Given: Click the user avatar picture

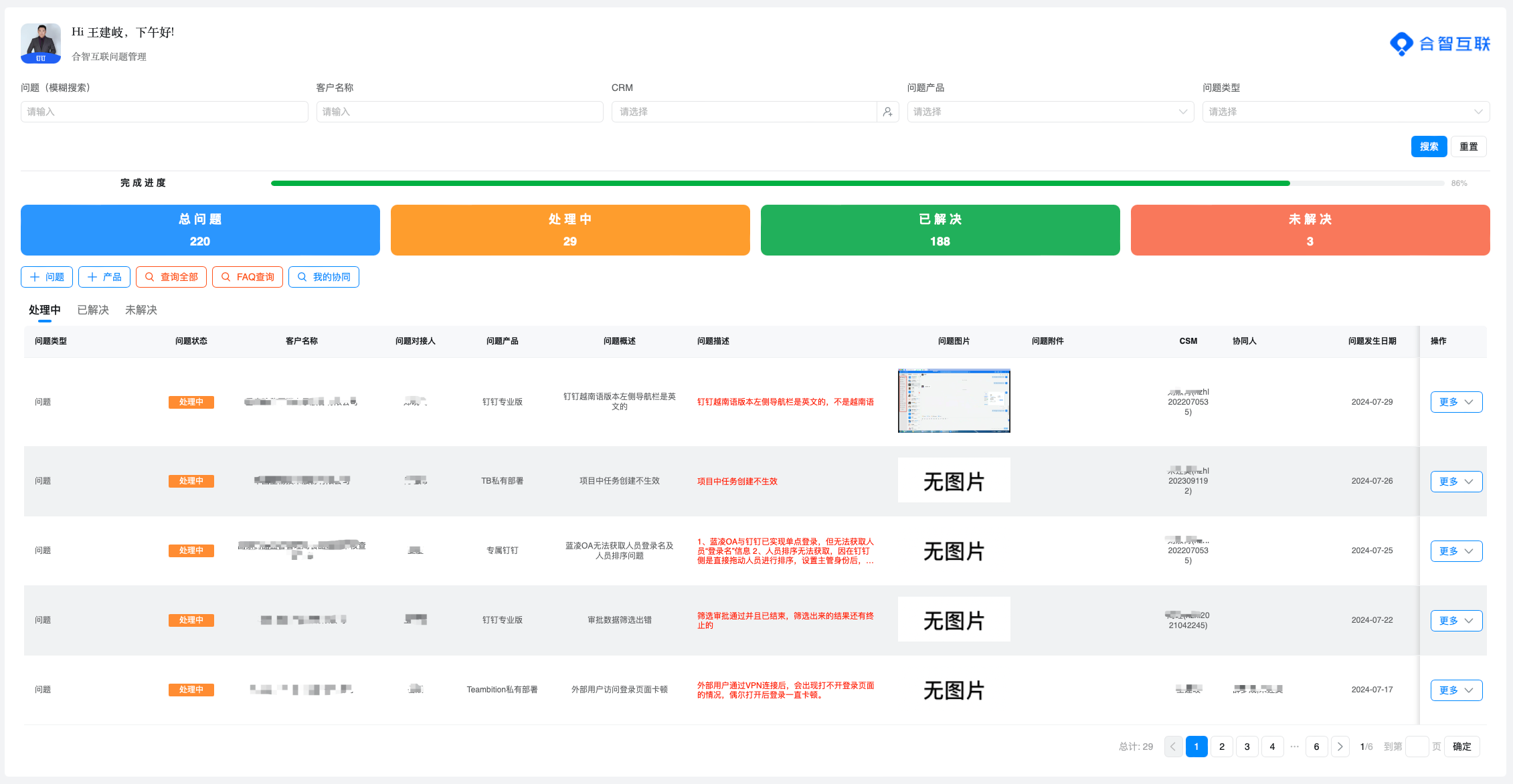Looking at the screenshot, I should (x=41, y=43).
